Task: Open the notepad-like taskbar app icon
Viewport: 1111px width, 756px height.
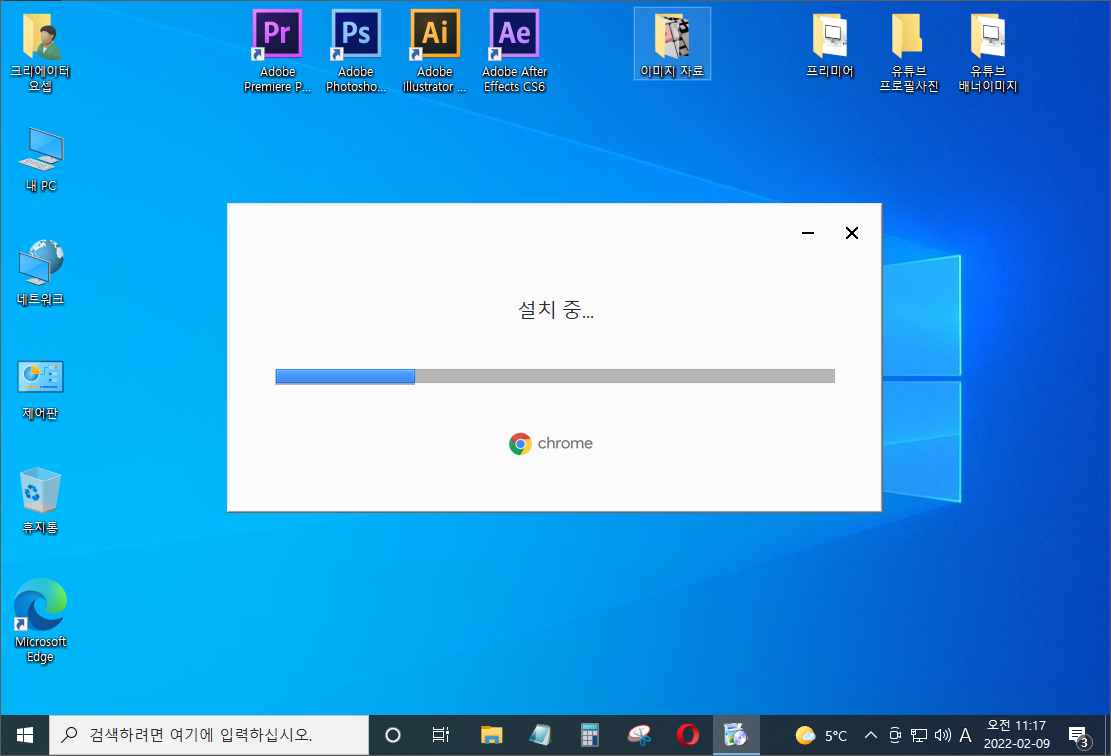Action: [x=541, y=735]
